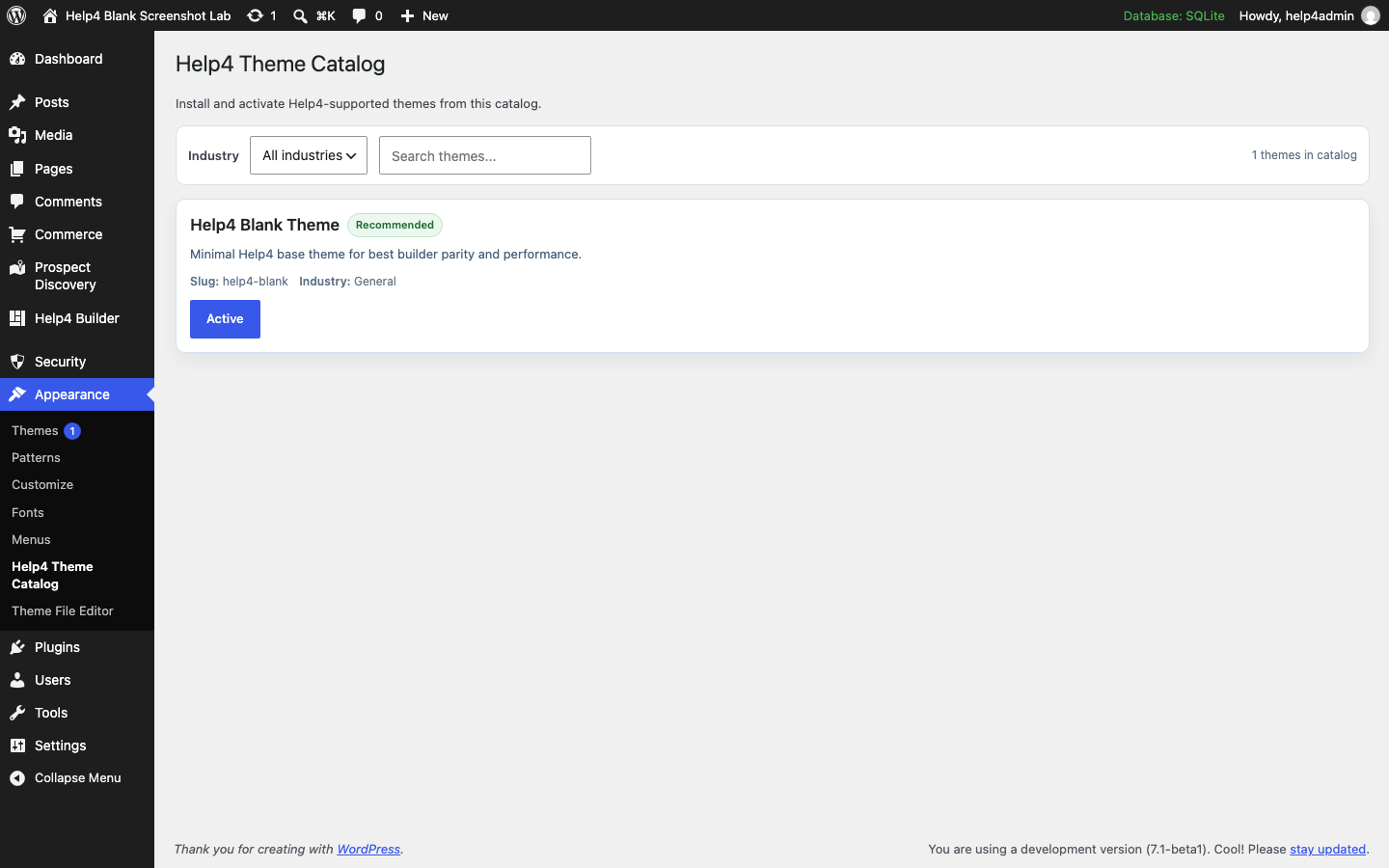Click the Database: SQLite indicator

(x=1174, y=15)
